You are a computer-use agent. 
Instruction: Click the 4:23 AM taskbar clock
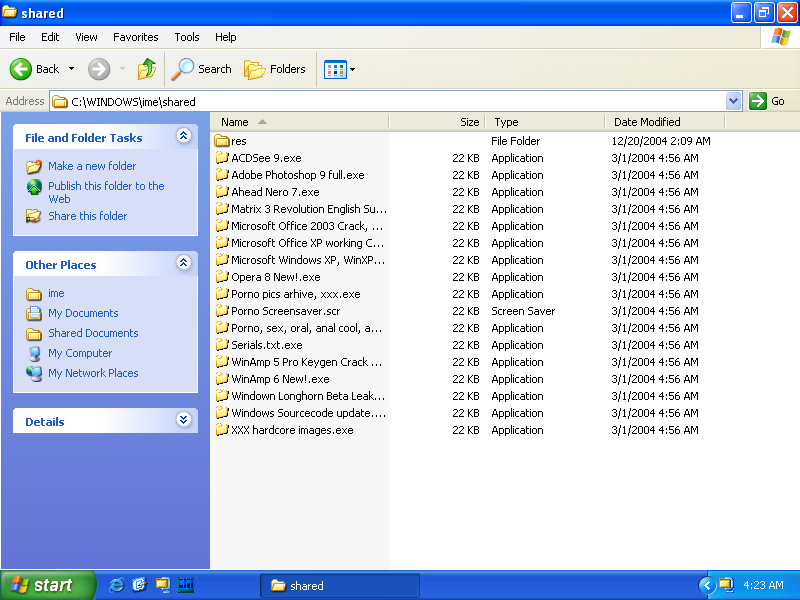[x=763, y=585]
